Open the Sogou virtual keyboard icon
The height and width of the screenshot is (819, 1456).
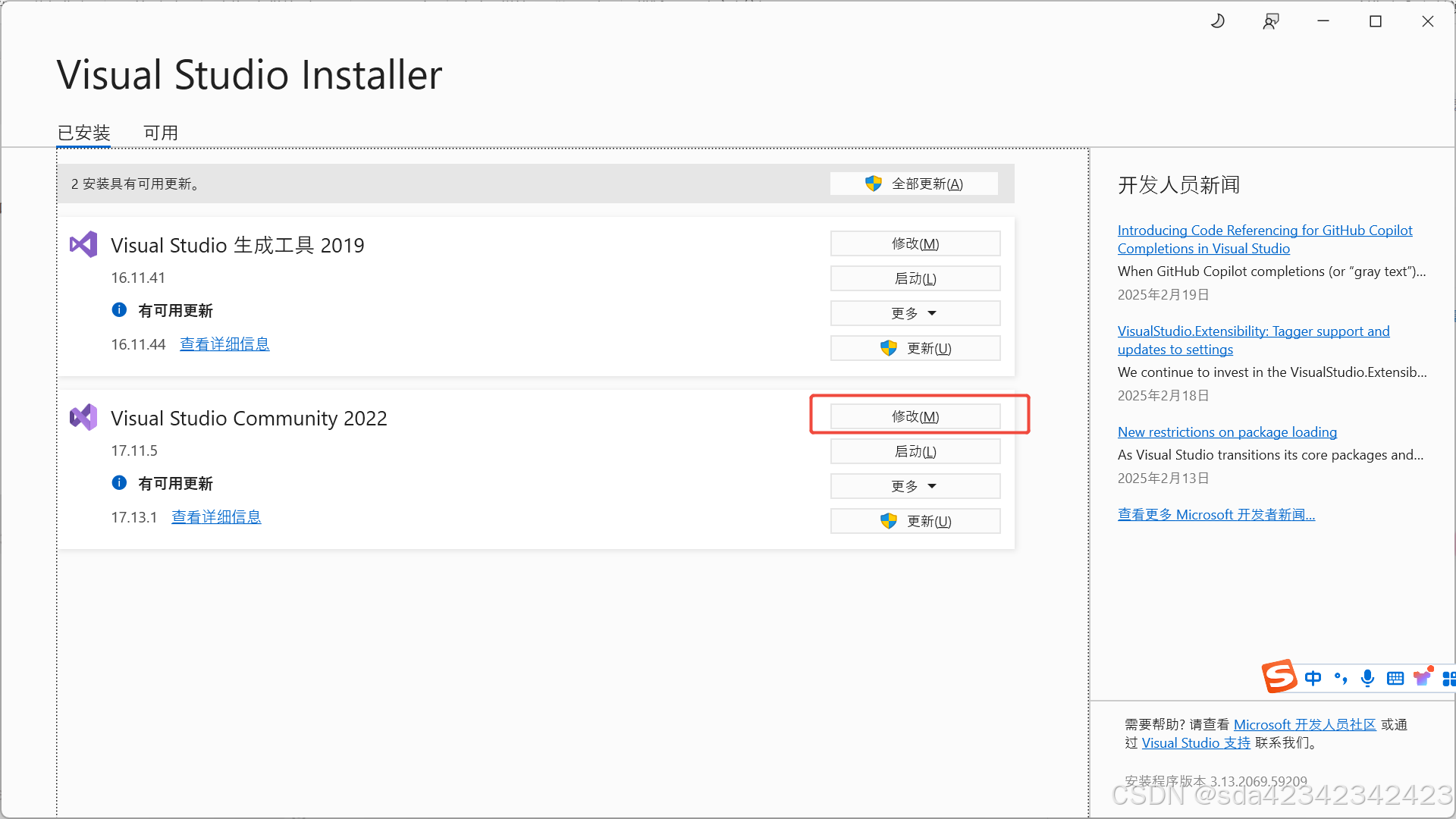1395,678
